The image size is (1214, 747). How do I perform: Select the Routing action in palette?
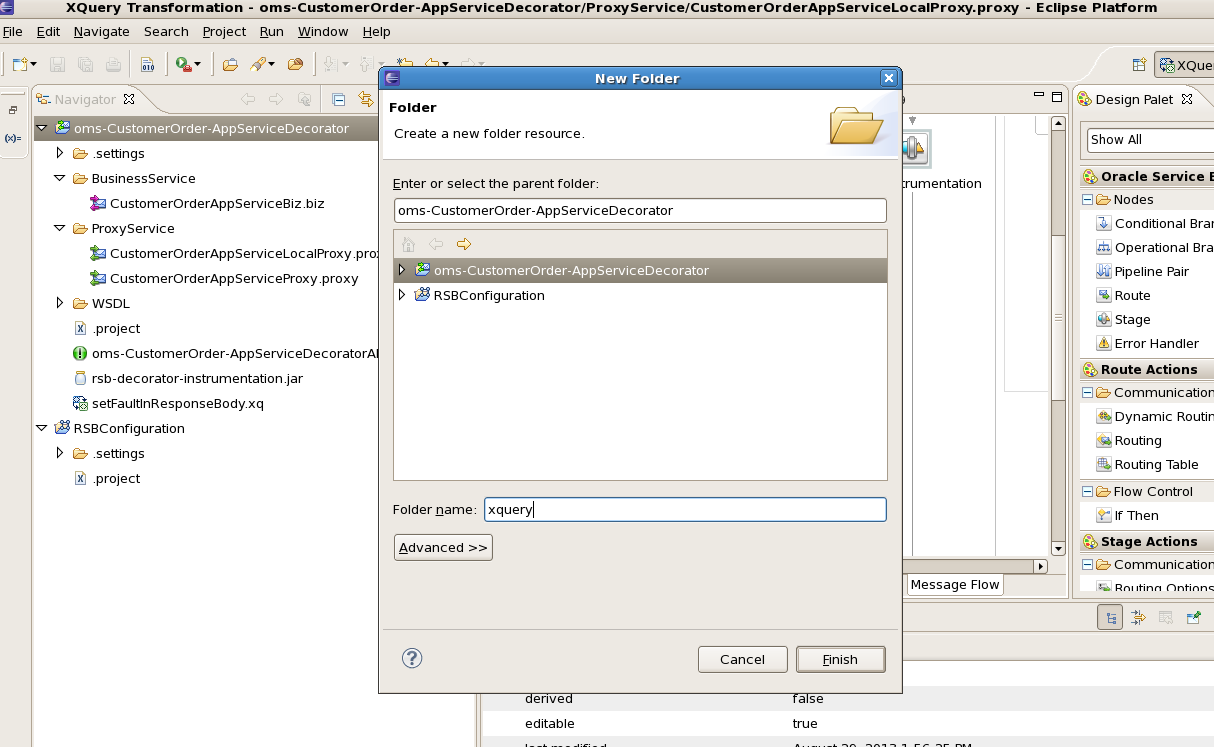1129,440
